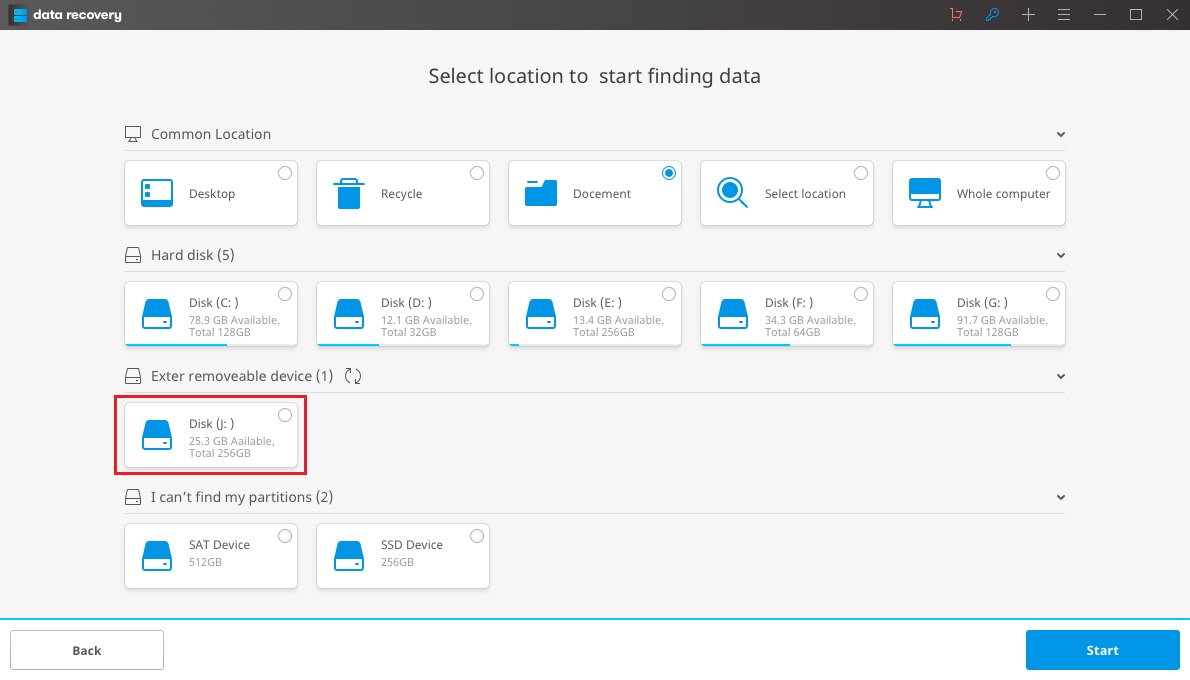
Task: Click the Disk (C:) drive icon
Action: pyautogui.click(x=157, y=313)
